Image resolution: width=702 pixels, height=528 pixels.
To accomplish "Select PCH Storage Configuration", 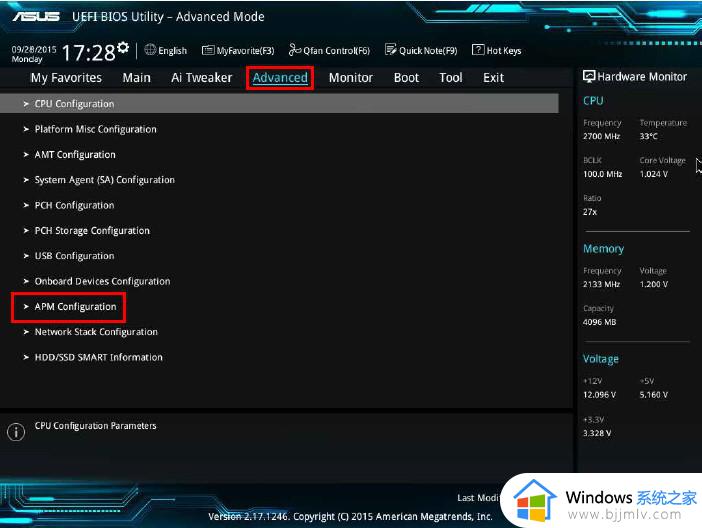I will click(x=92, y=231).
